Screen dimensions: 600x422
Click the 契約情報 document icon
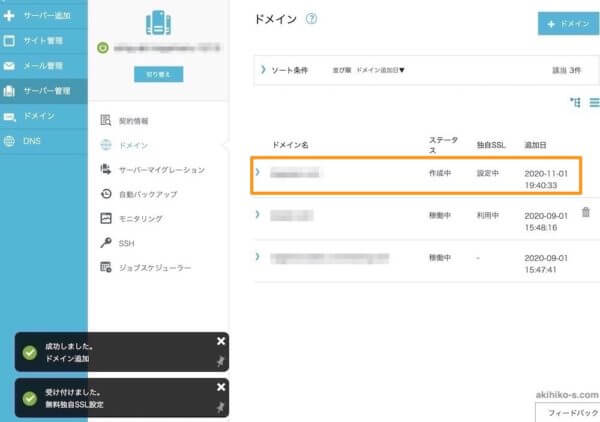click(106, 120)
